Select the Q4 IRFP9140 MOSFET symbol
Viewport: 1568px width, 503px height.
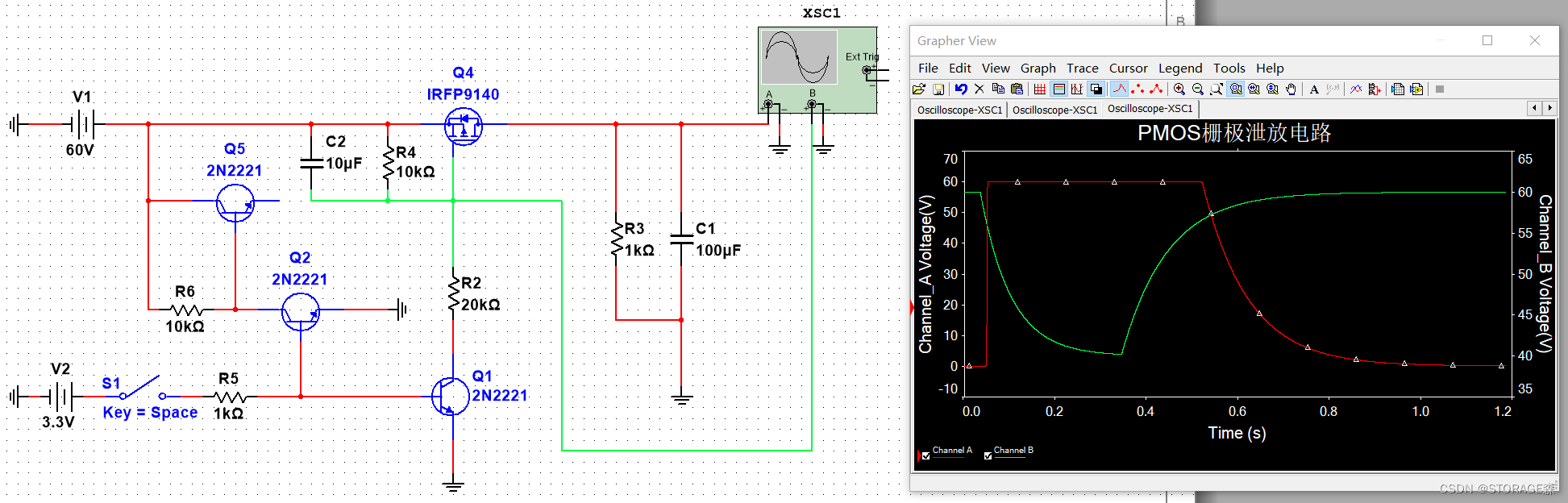[x=464, y=126]
